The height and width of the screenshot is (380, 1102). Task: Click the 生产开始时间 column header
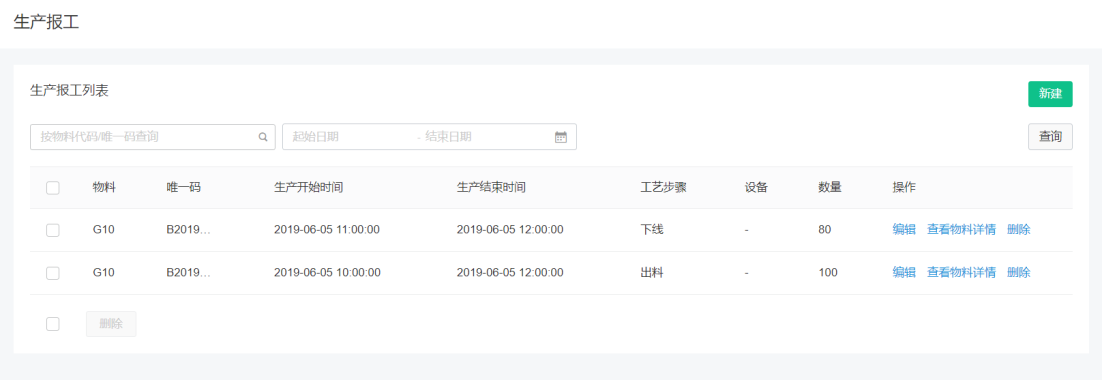(x=309, y=188)
